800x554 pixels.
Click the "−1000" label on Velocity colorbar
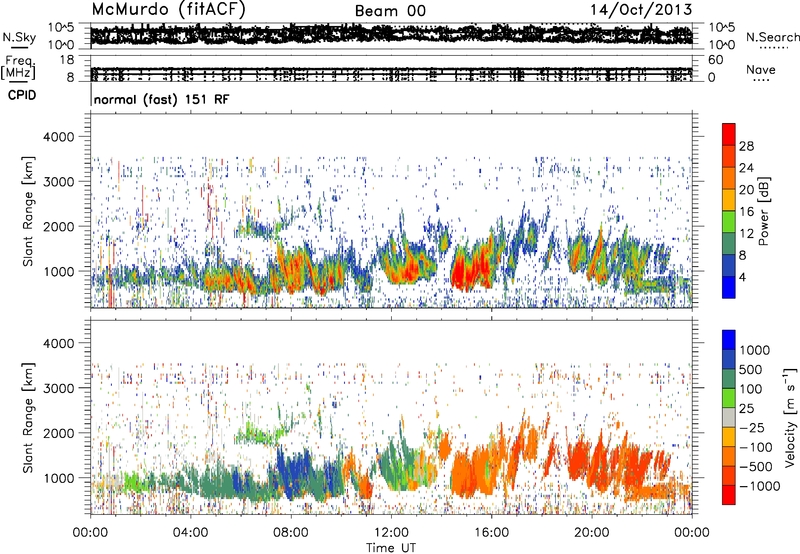tap(759, 486)
